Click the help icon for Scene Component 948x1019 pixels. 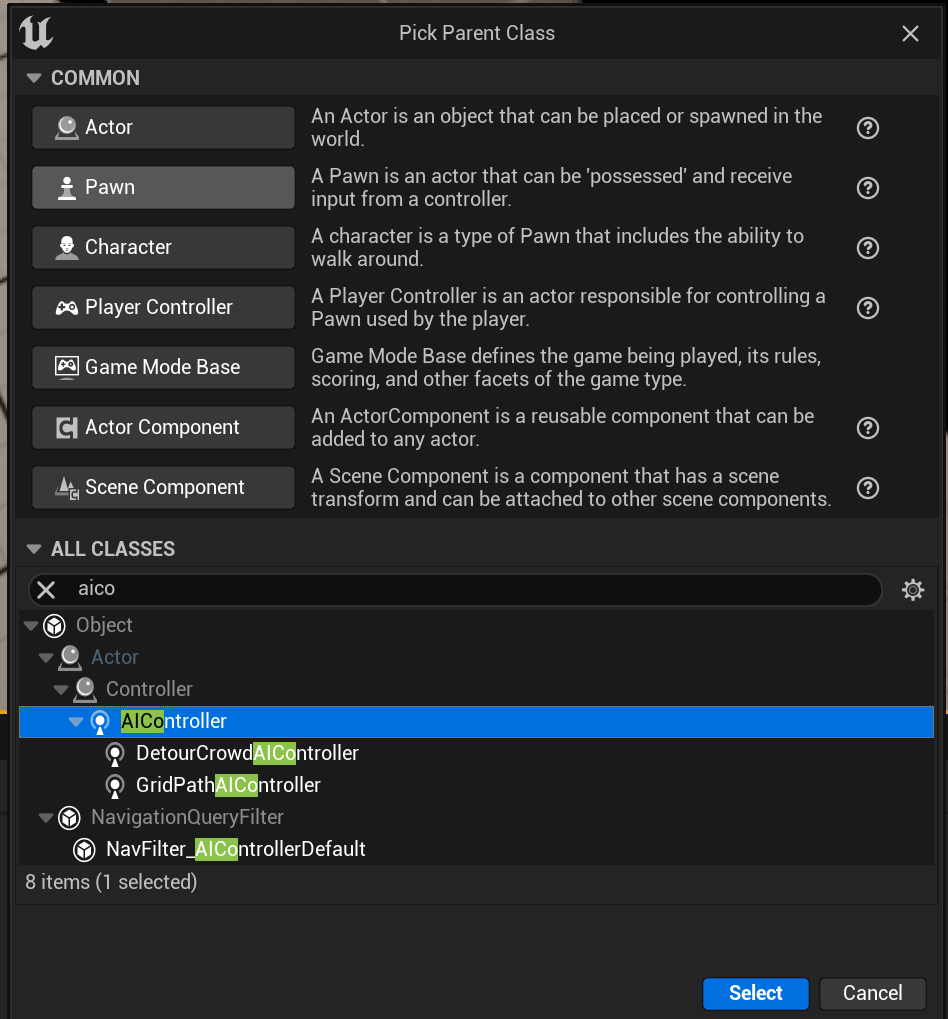868,488
